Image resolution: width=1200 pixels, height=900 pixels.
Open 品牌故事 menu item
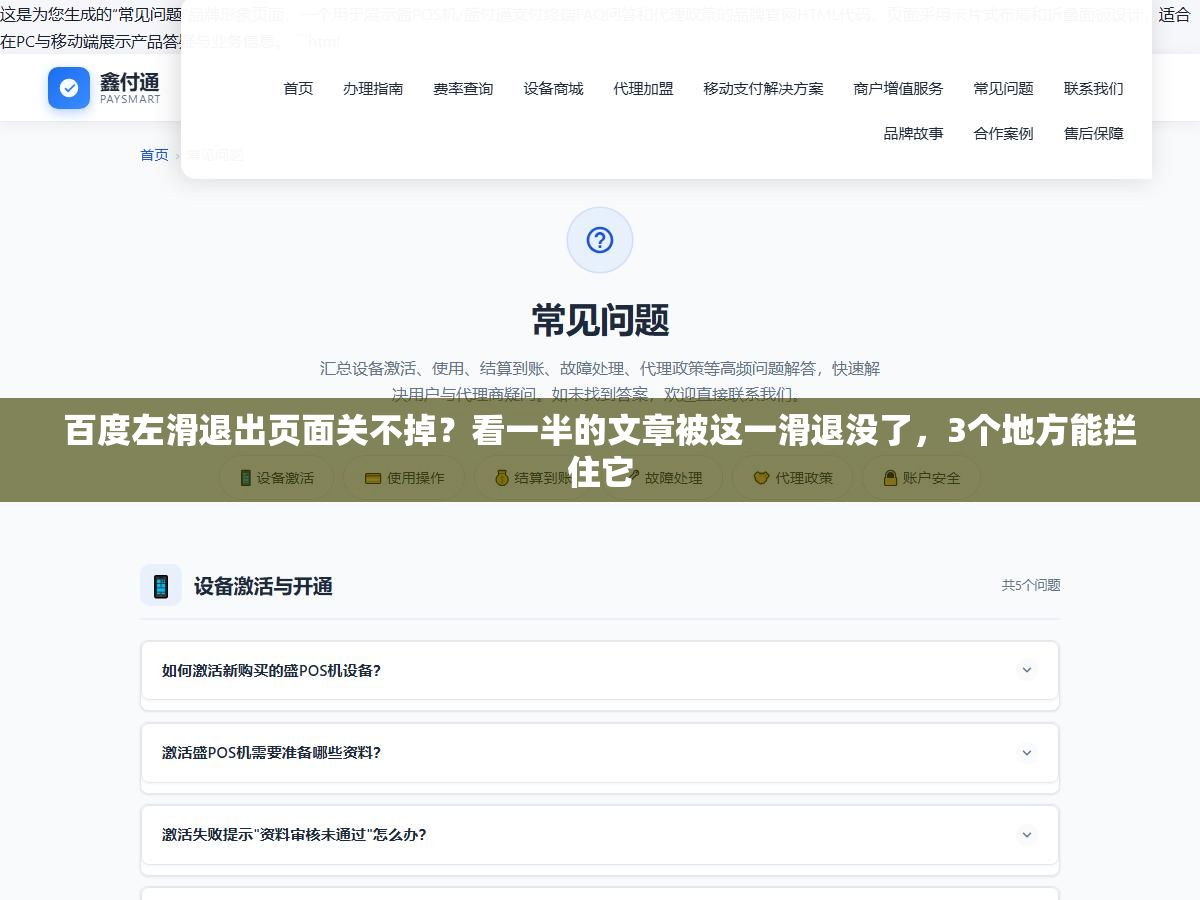[x=913, y=133]
